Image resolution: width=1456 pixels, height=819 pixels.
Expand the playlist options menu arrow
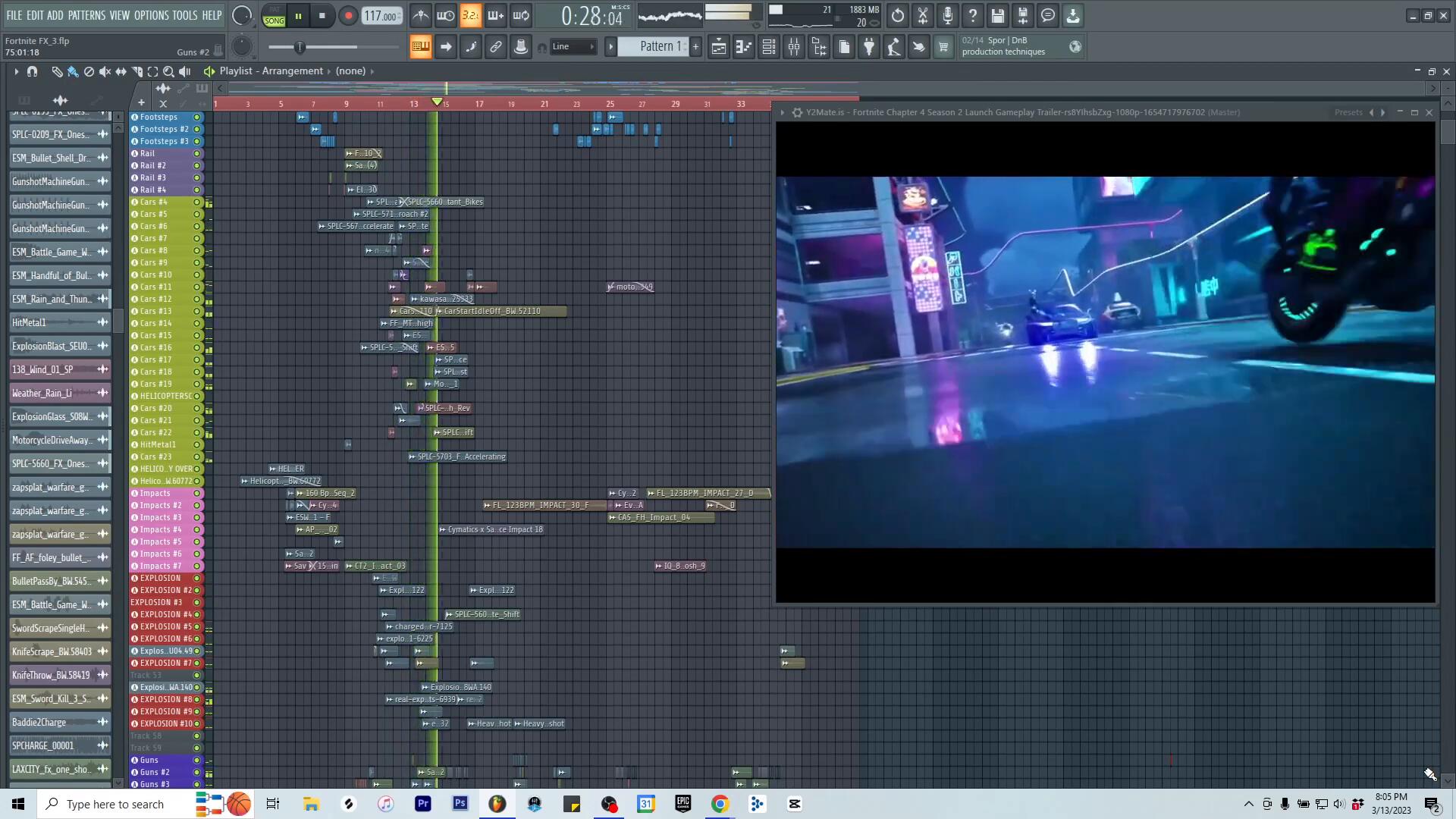(16, 71)
